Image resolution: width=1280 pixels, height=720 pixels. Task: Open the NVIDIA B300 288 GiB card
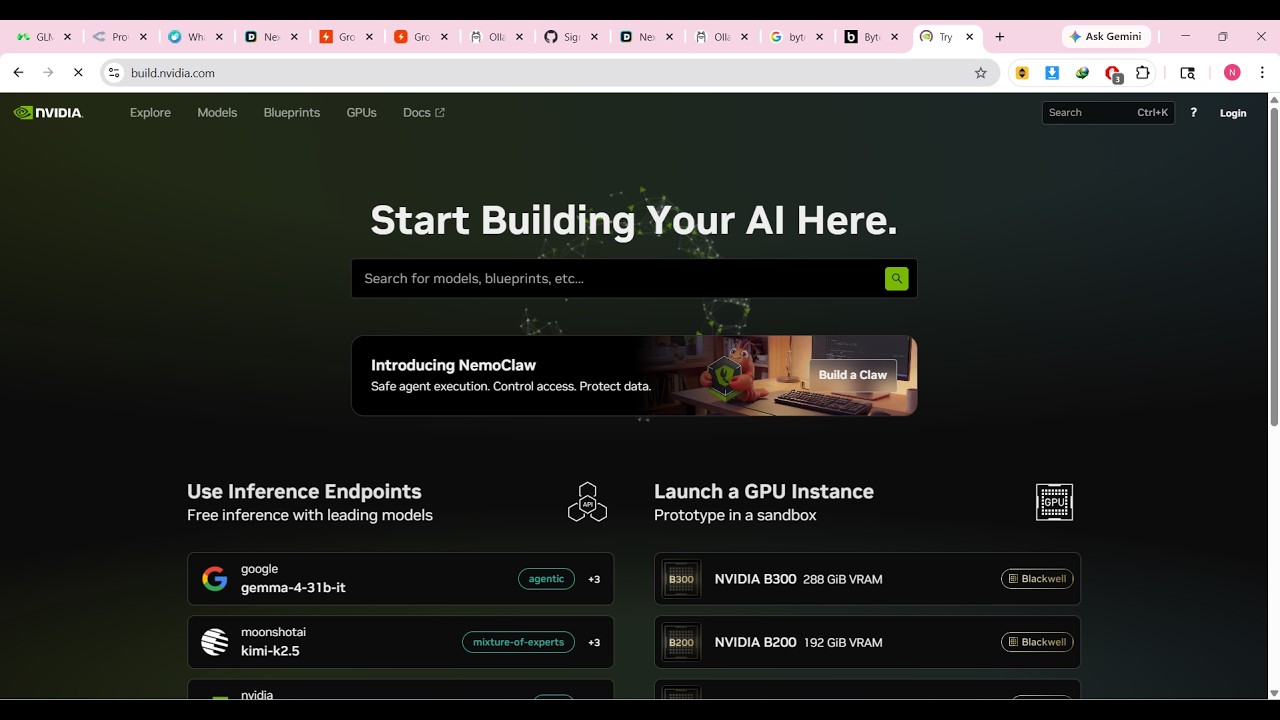pos(867,579)
